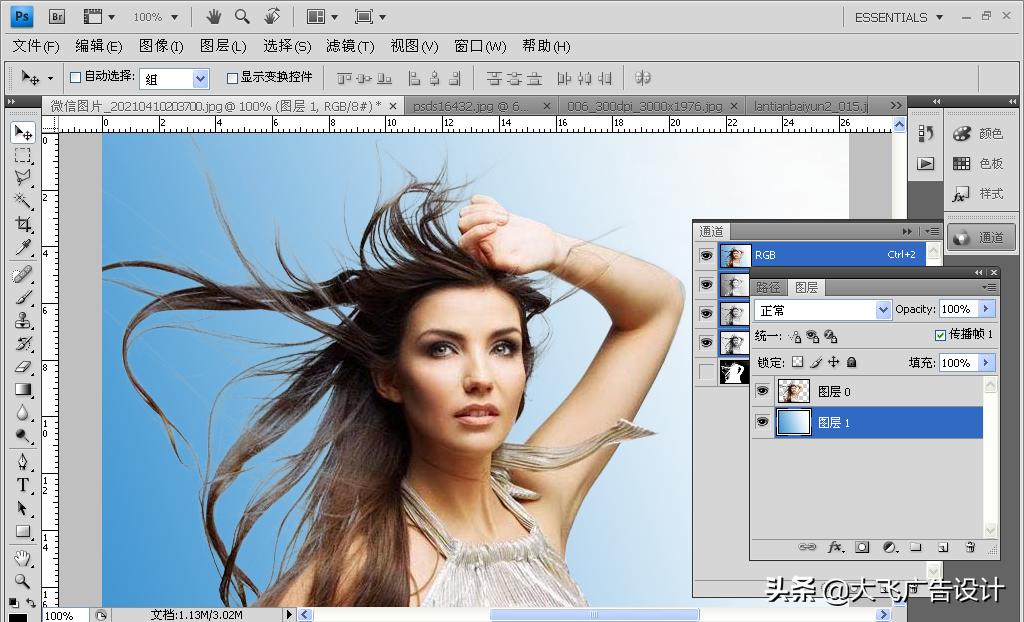The width and height of the screenshot is (1024, 622).
Task: Select the Magic Wand tool
Action: coord(23,201)
